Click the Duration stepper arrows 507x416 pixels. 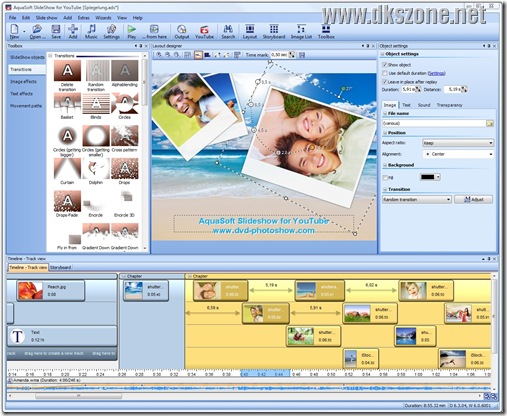pos(418,89)
